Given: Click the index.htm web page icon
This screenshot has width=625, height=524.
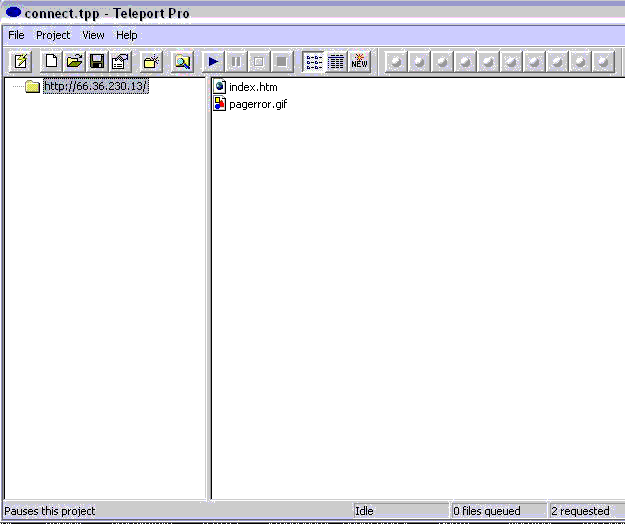Looking at the screenshot, I should tap(220, 86).
